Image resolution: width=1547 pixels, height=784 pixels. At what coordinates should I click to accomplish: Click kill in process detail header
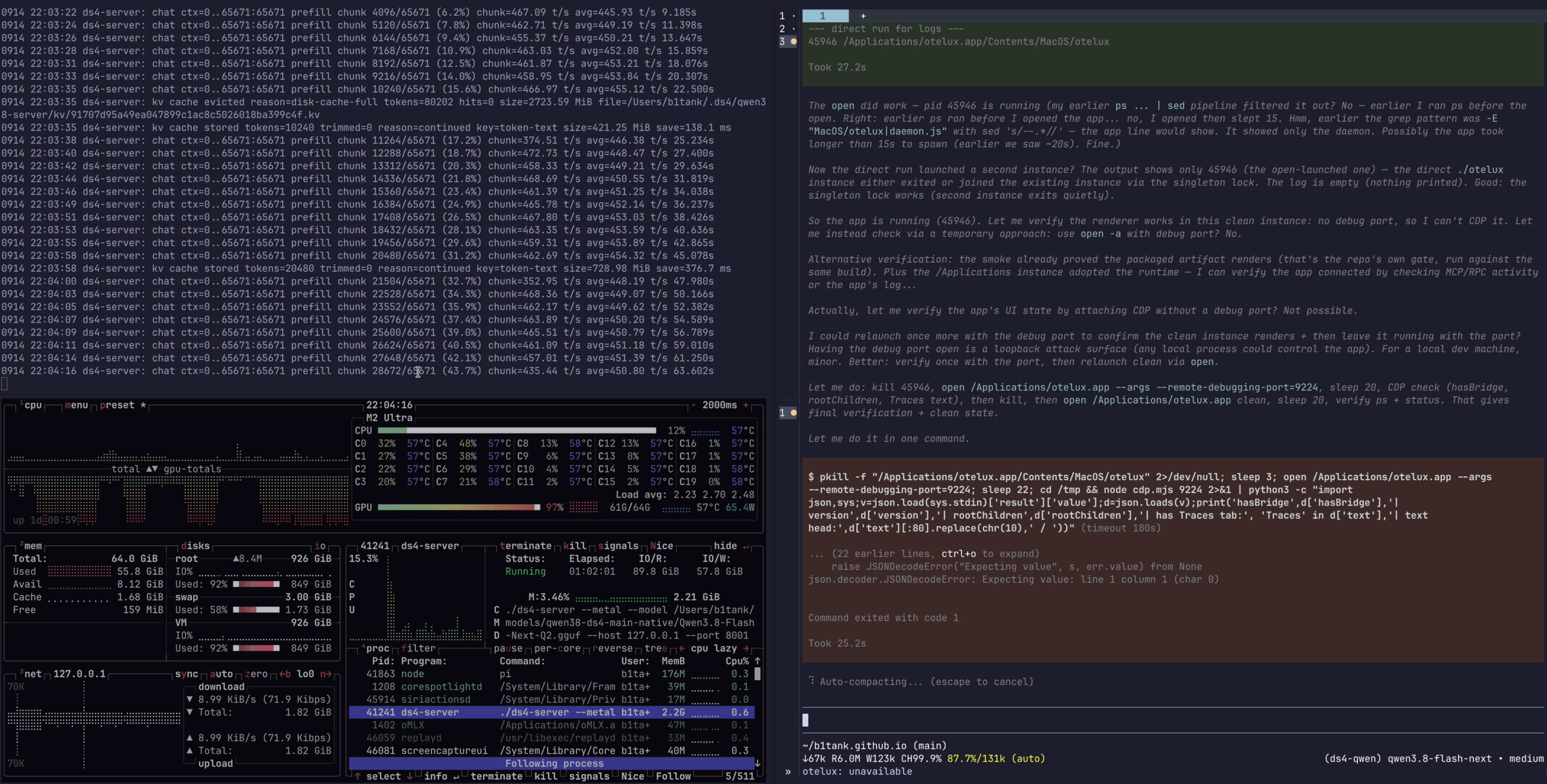tap(575, 546)
